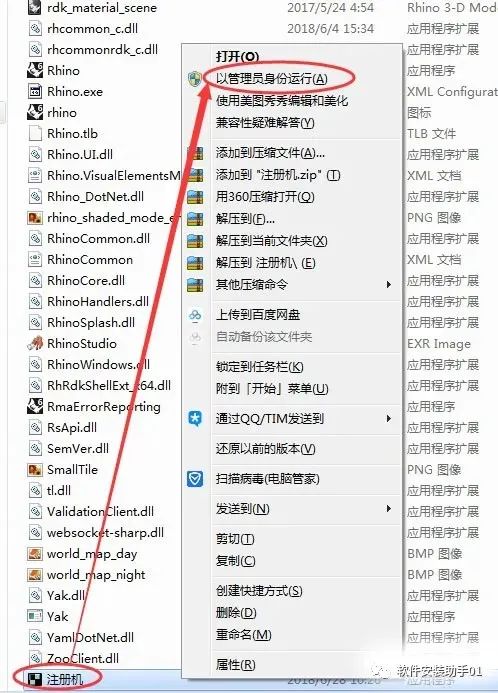
Task: Choose 属性(R) at menu bottom
Action: pyautogui.click(x=236, y=664)
